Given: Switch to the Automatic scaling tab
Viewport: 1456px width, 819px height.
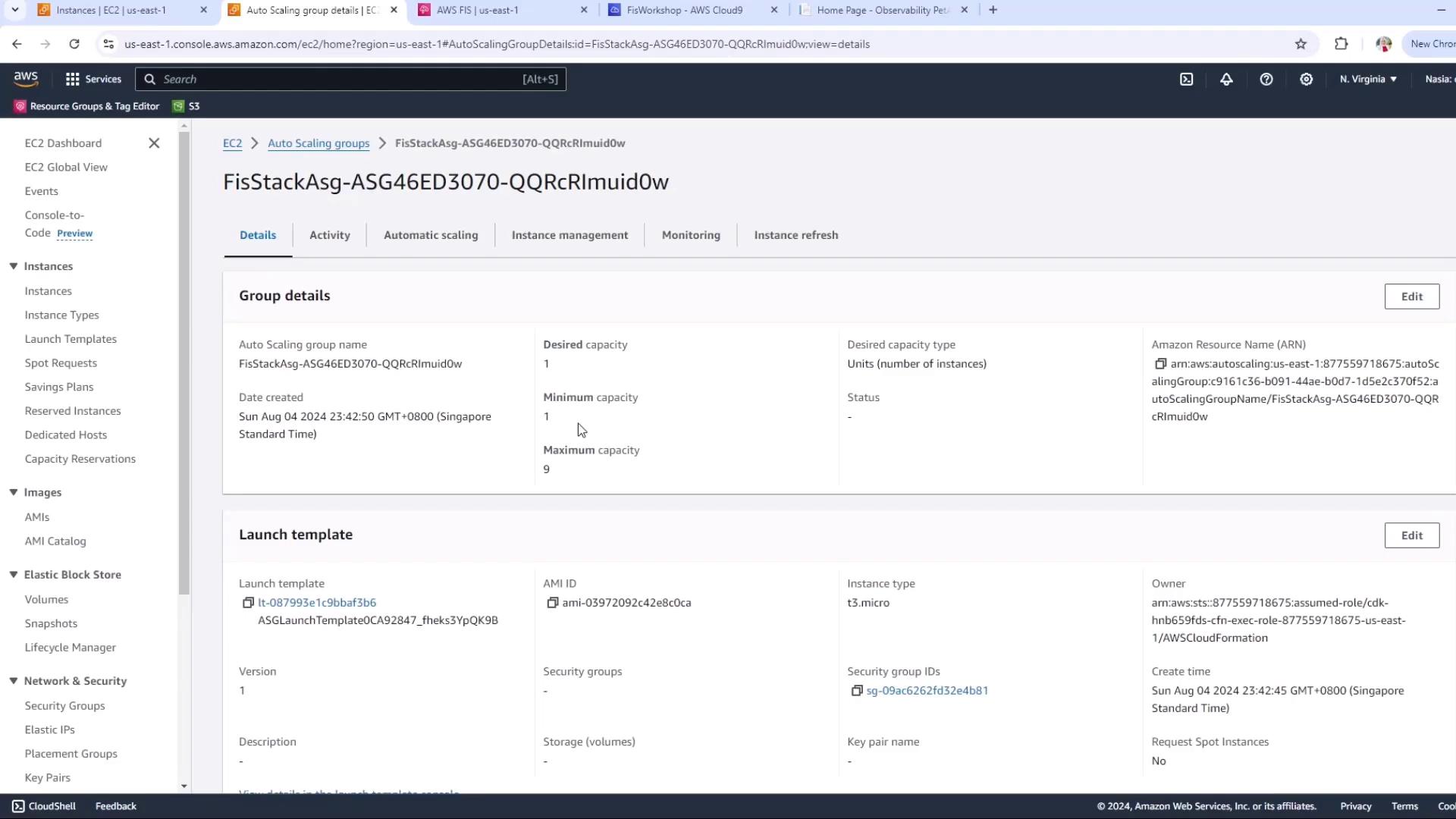Looking at the screenshot, I should (430, 235).
